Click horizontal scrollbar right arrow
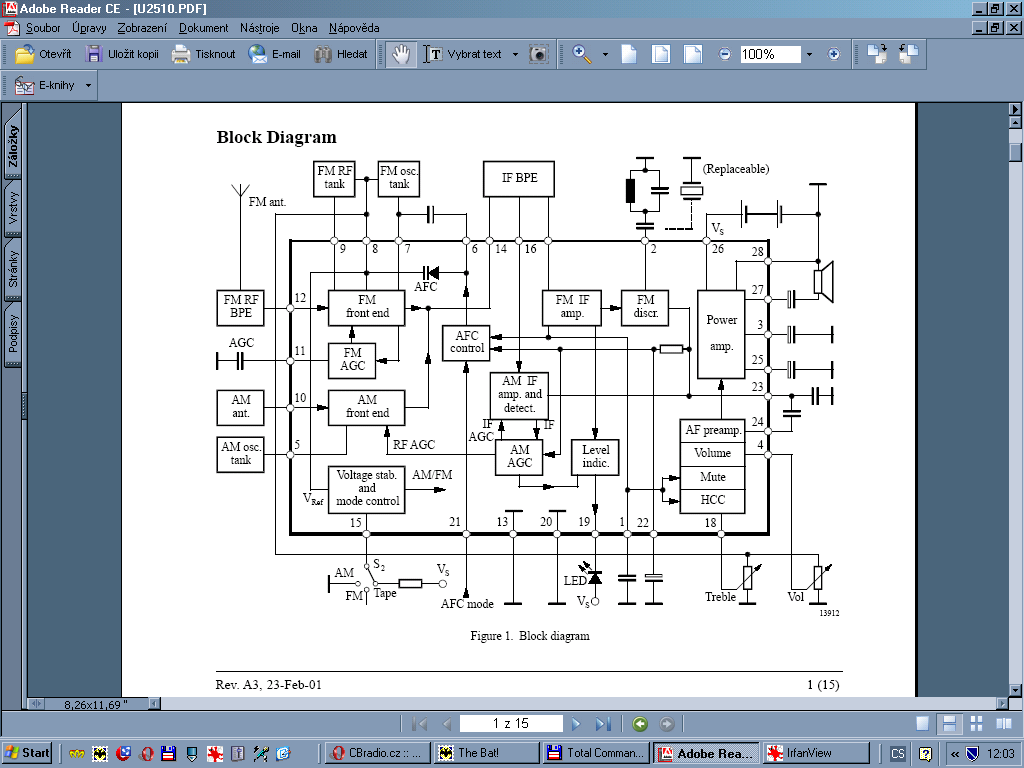The height and width of the screenshot is (768, 1024). pos(1002,704)
